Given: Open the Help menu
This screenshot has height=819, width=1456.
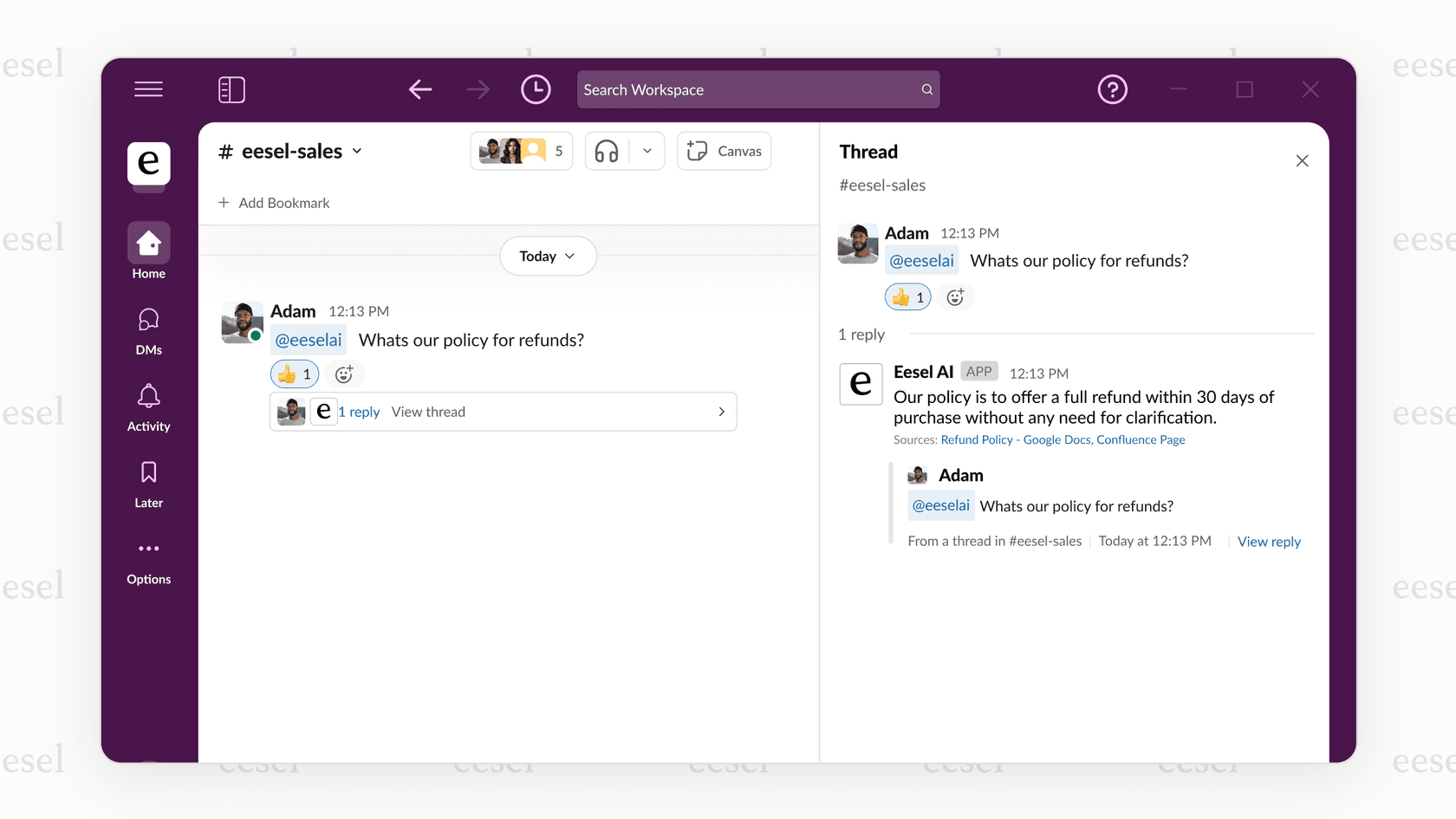Looking at the screenshot, I should [1113, 89].
